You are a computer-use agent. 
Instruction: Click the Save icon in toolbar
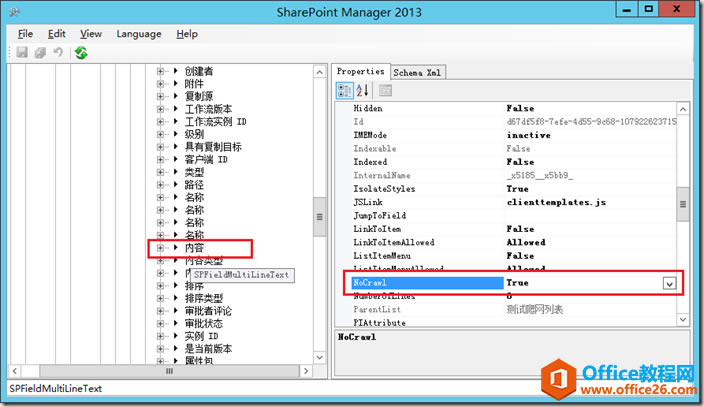[x=22, y=53]
